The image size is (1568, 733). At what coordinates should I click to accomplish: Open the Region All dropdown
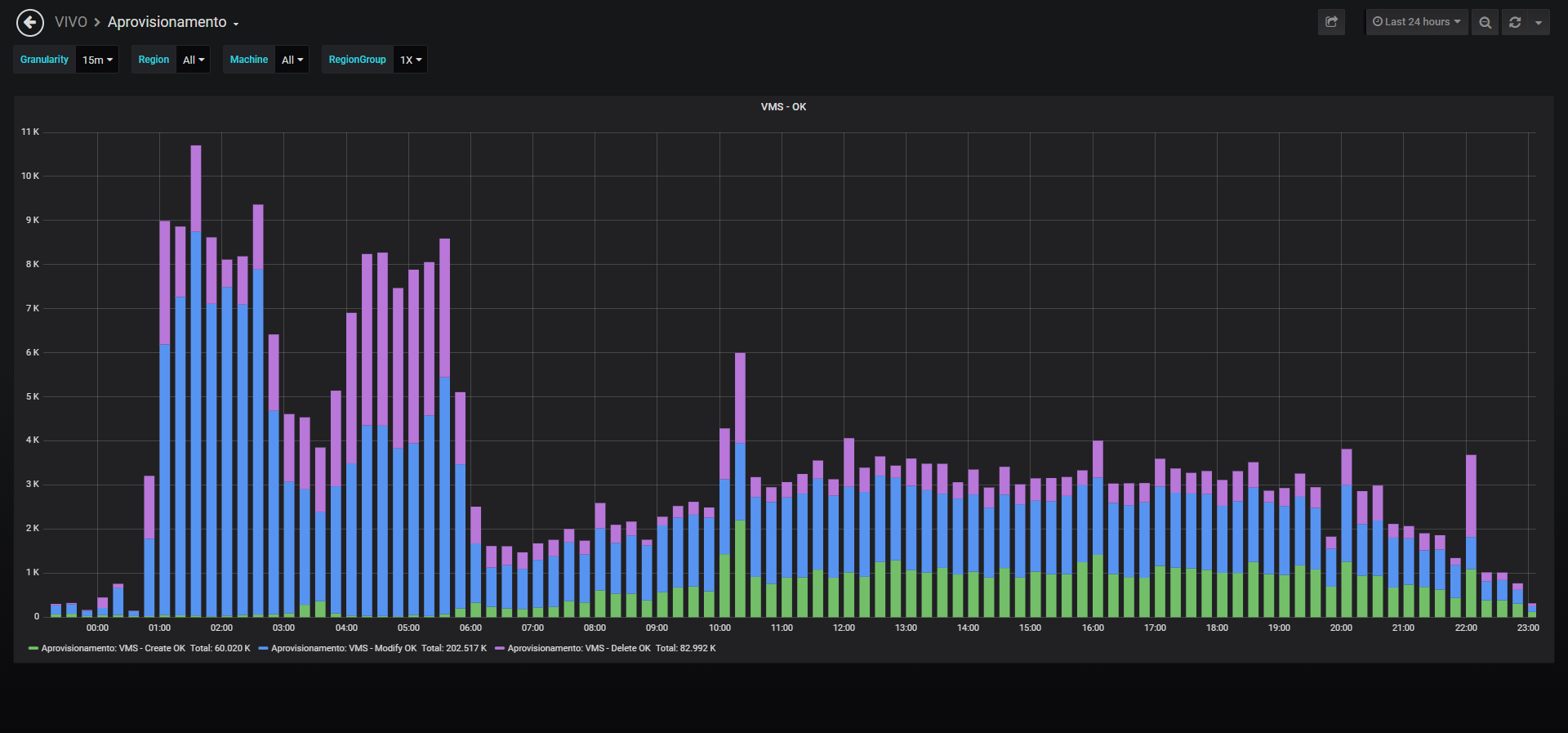(194, 60)
